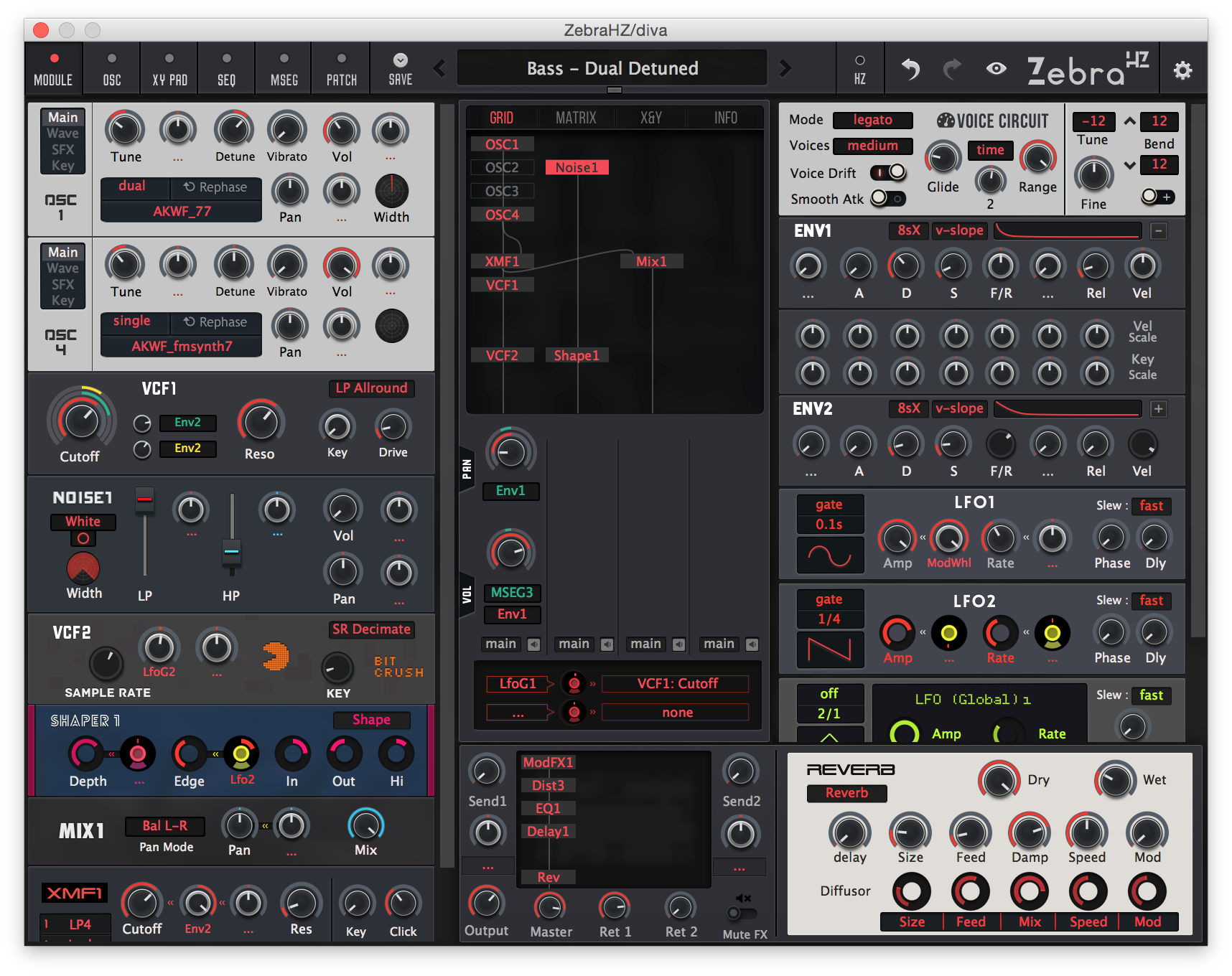The height and width of the screenshot is (976, 1232).
Task: Click the undo arrow icon
Action: pyautogui.click(x=911, y=69)
